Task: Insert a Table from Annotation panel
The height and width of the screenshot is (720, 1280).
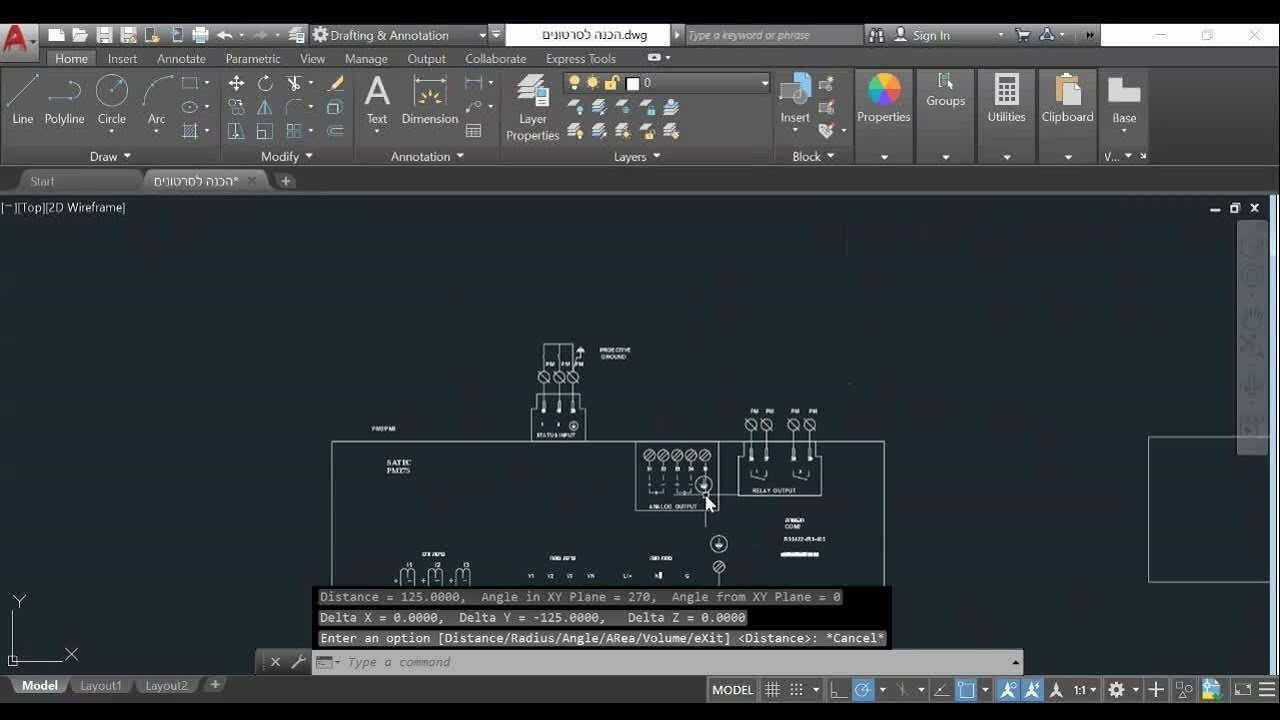Action: 474,131
